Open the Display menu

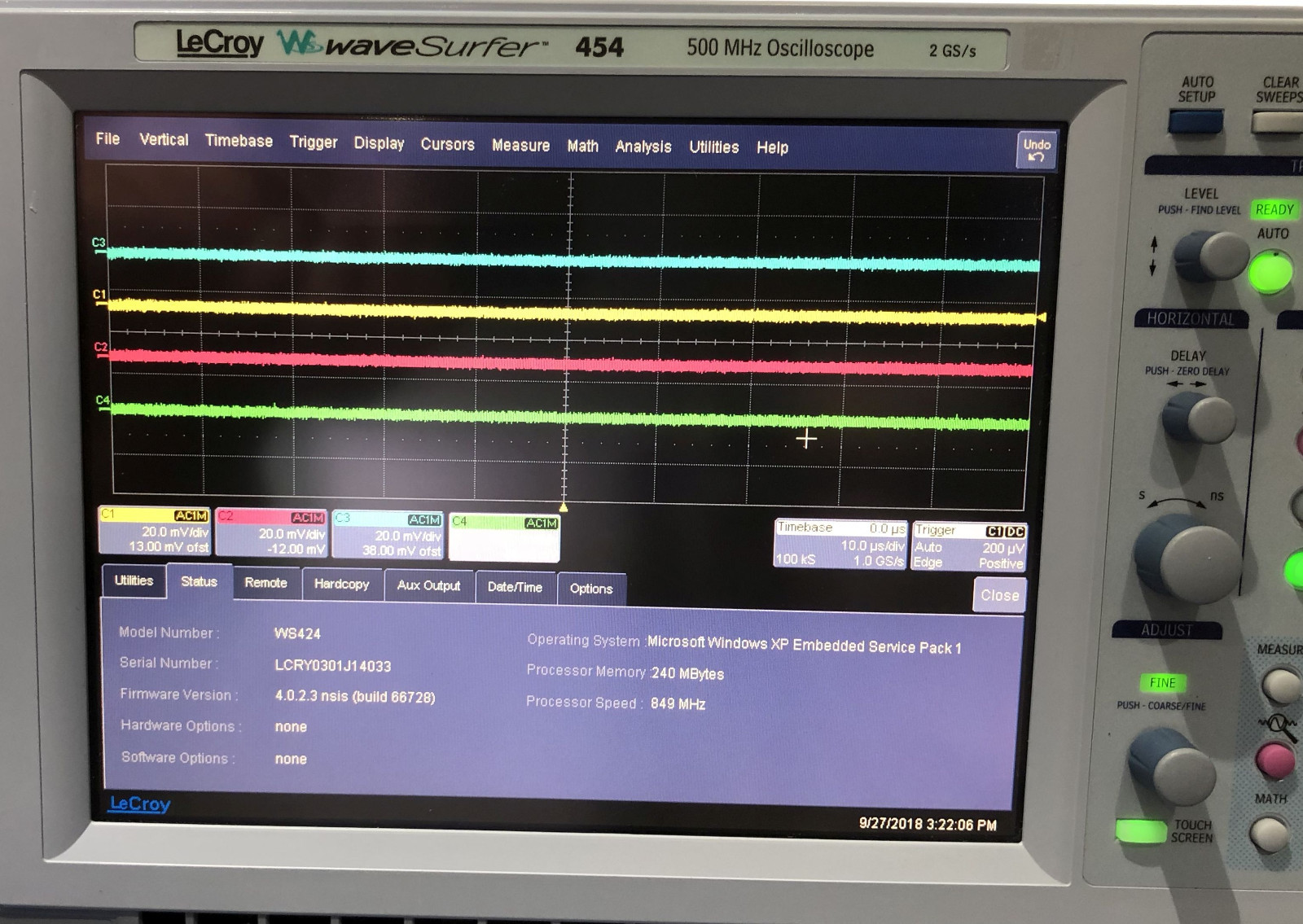coord(379,145)
